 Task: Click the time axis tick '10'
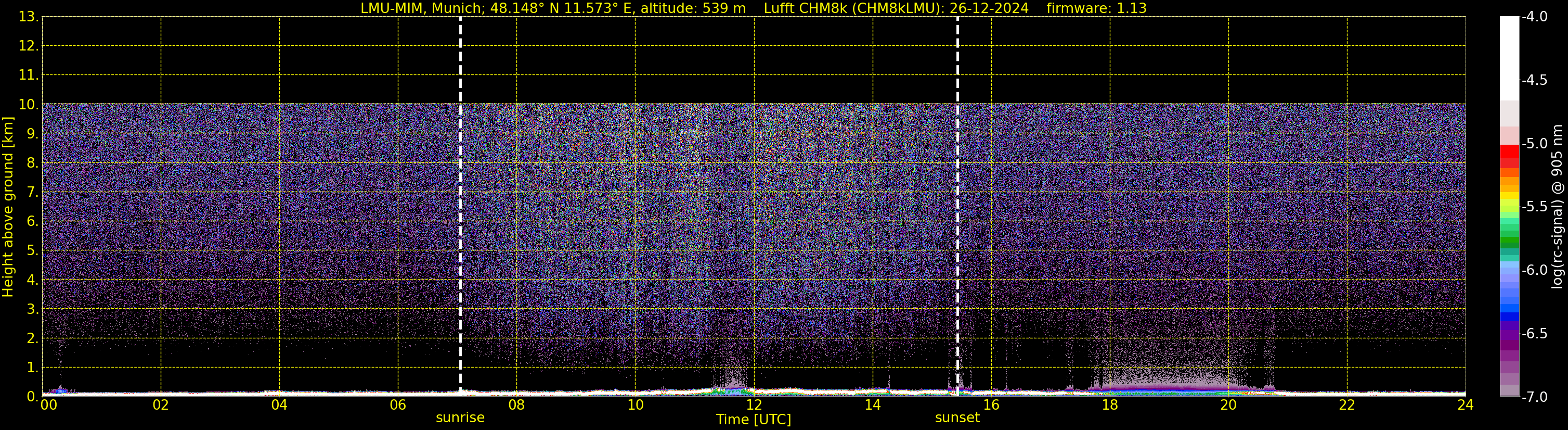[635, 405]
